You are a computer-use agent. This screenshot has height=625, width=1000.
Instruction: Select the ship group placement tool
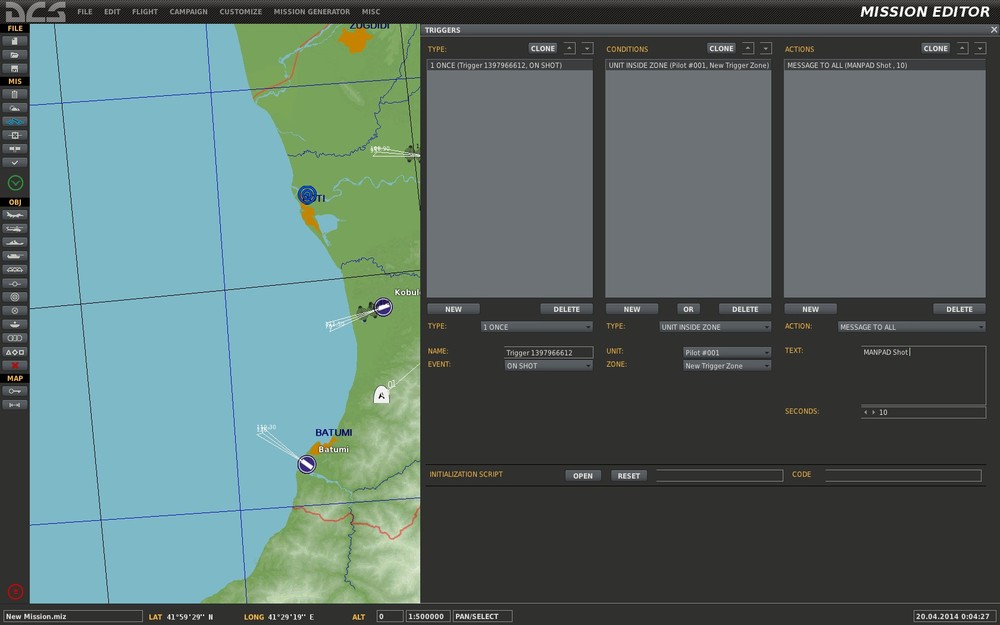click(x=15, y=242)
